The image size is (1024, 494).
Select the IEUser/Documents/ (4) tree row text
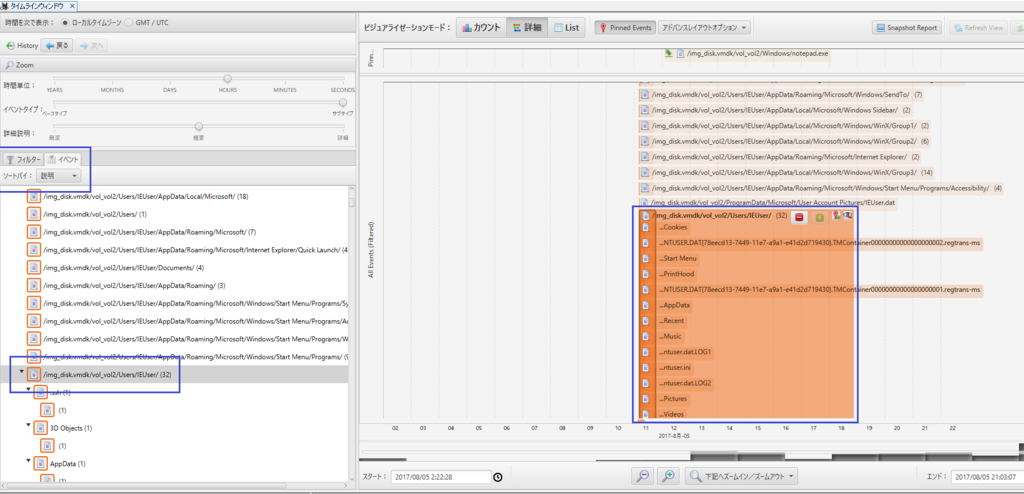(123, 267)
